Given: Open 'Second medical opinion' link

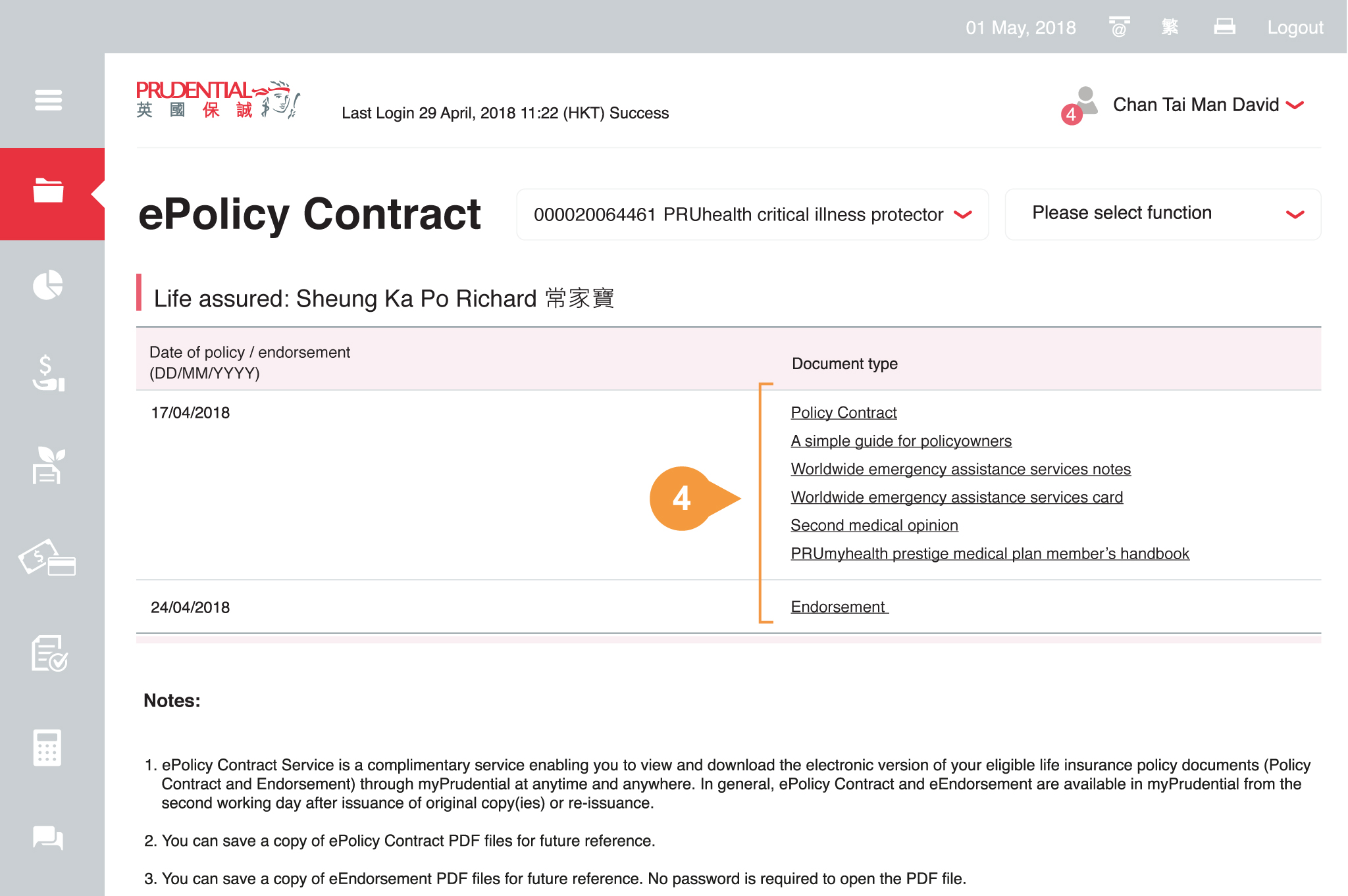Looking at the screenshot, I should [874, 525].
